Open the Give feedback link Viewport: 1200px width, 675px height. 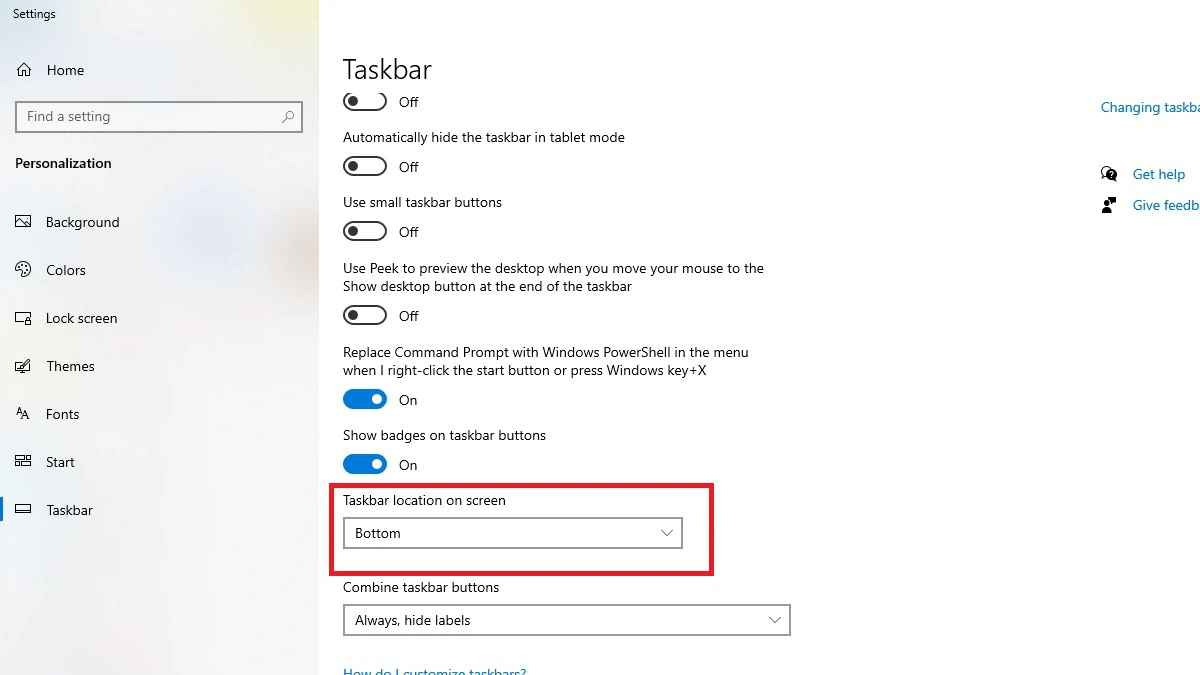[x=1166, y=205]
